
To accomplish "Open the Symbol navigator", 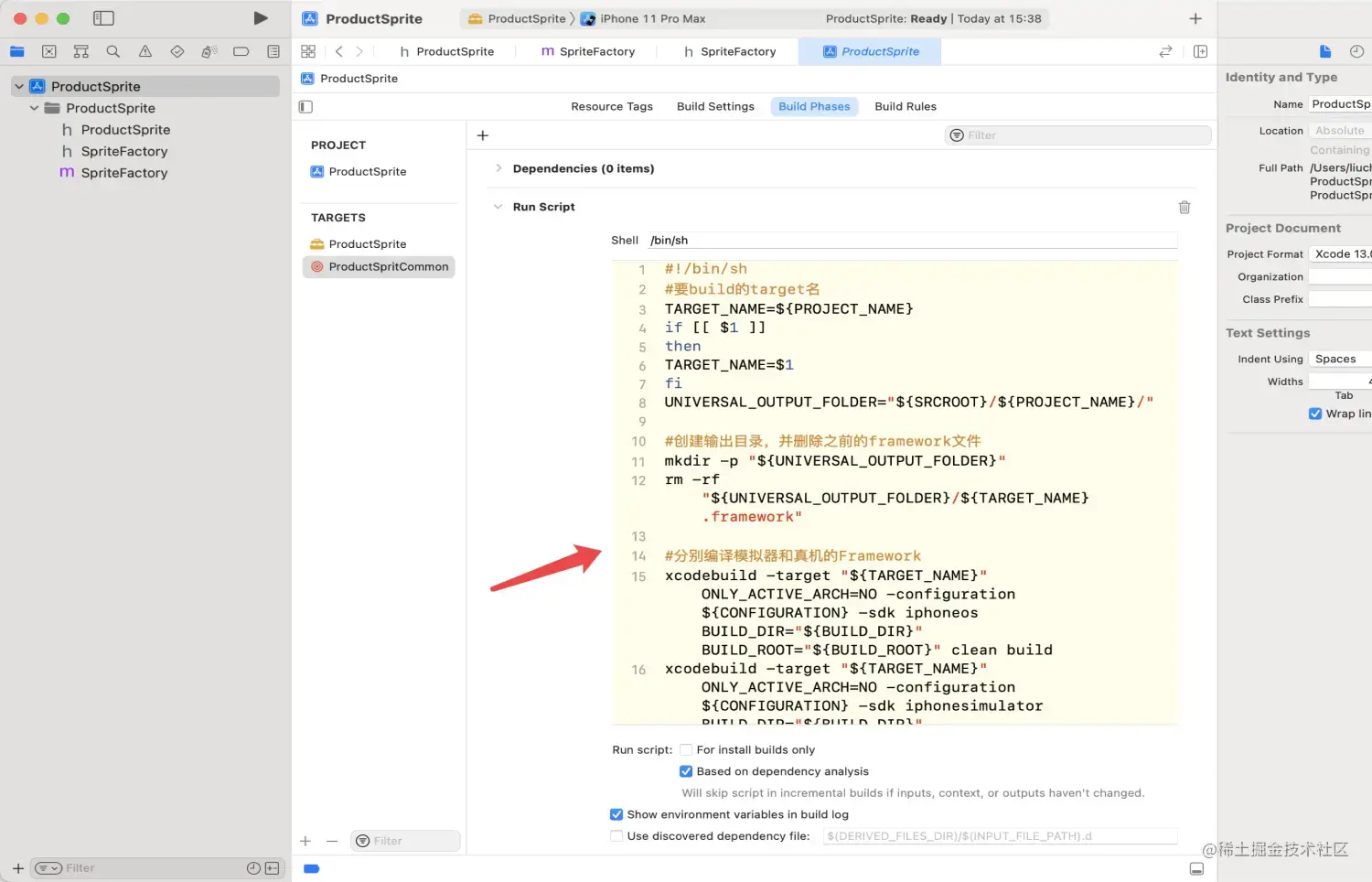I will [x=81, y=51].
